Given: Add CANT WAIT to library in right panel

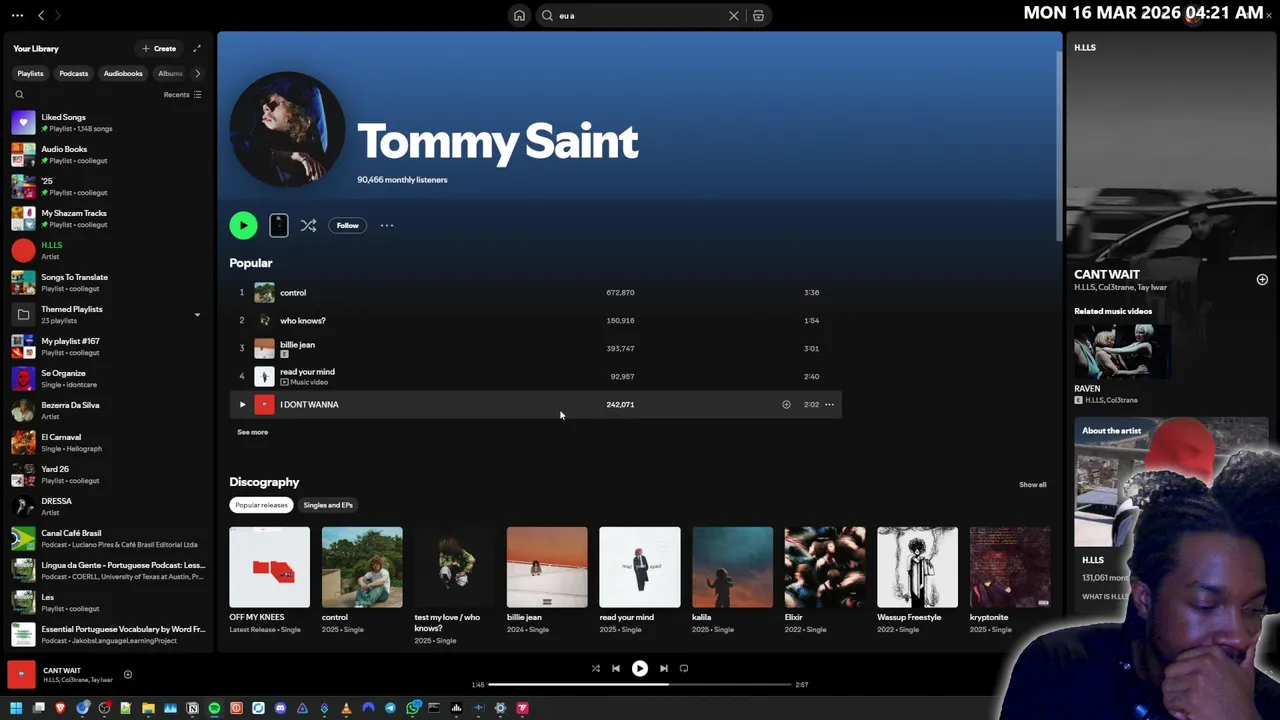Looking at the screenshot, I should point(1262,280).
